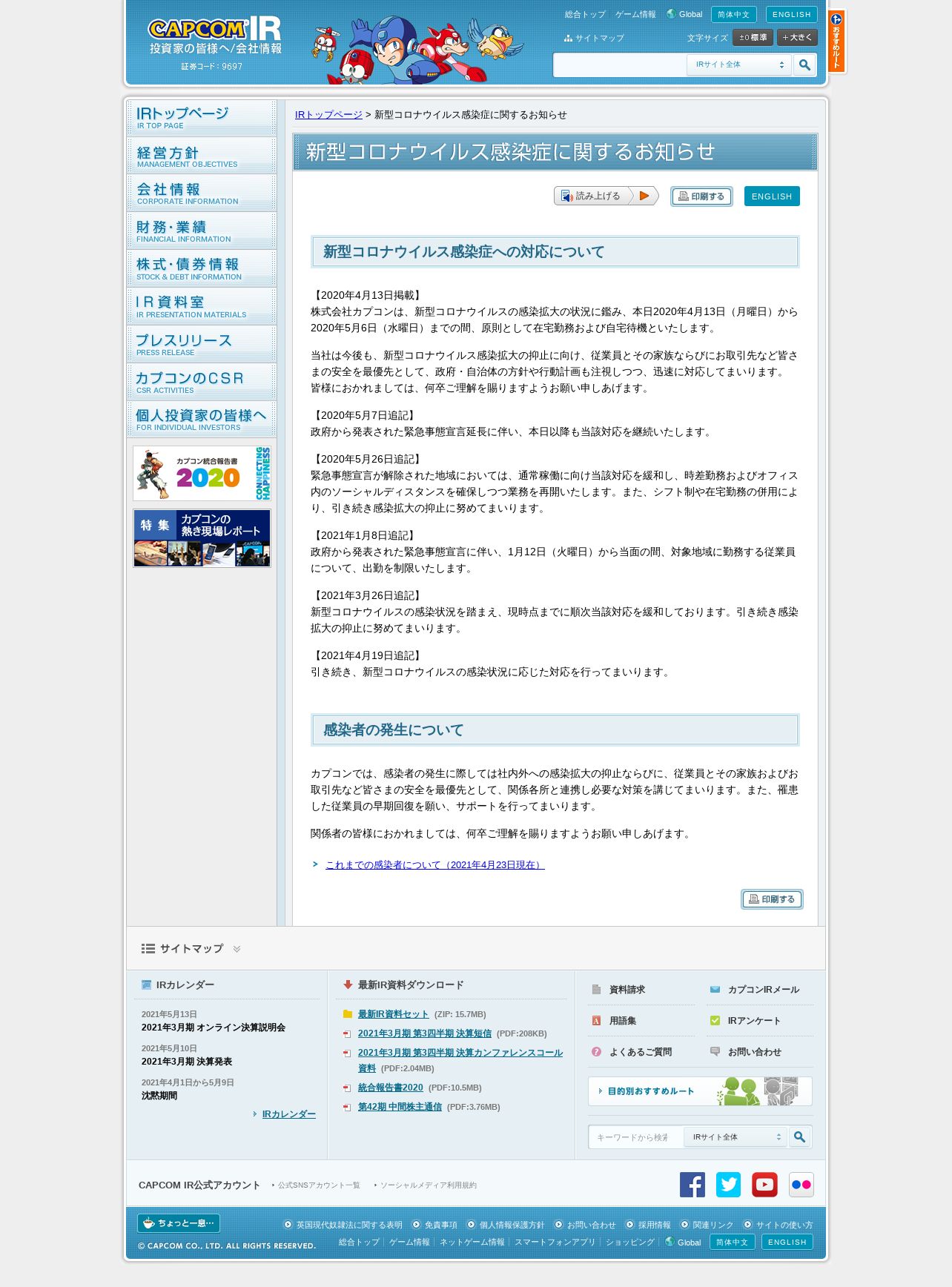Image resolution: width=952 pixels, height=1287 pixels.
Task: Click the orange おすすめルート side tab
Action: point(836,42)
